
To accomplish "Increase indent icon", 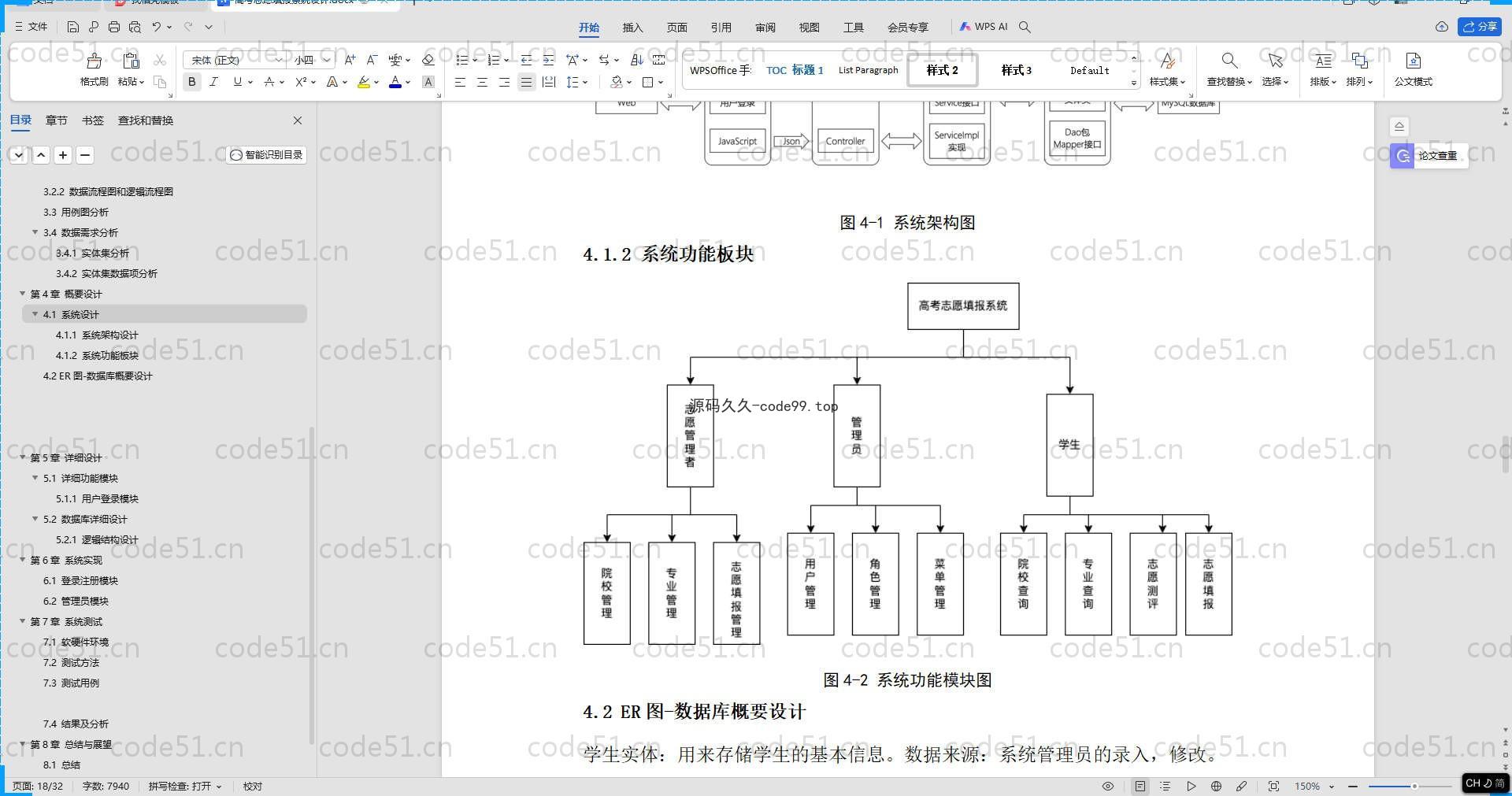I will pyautogui.click(x=548, y=60).
